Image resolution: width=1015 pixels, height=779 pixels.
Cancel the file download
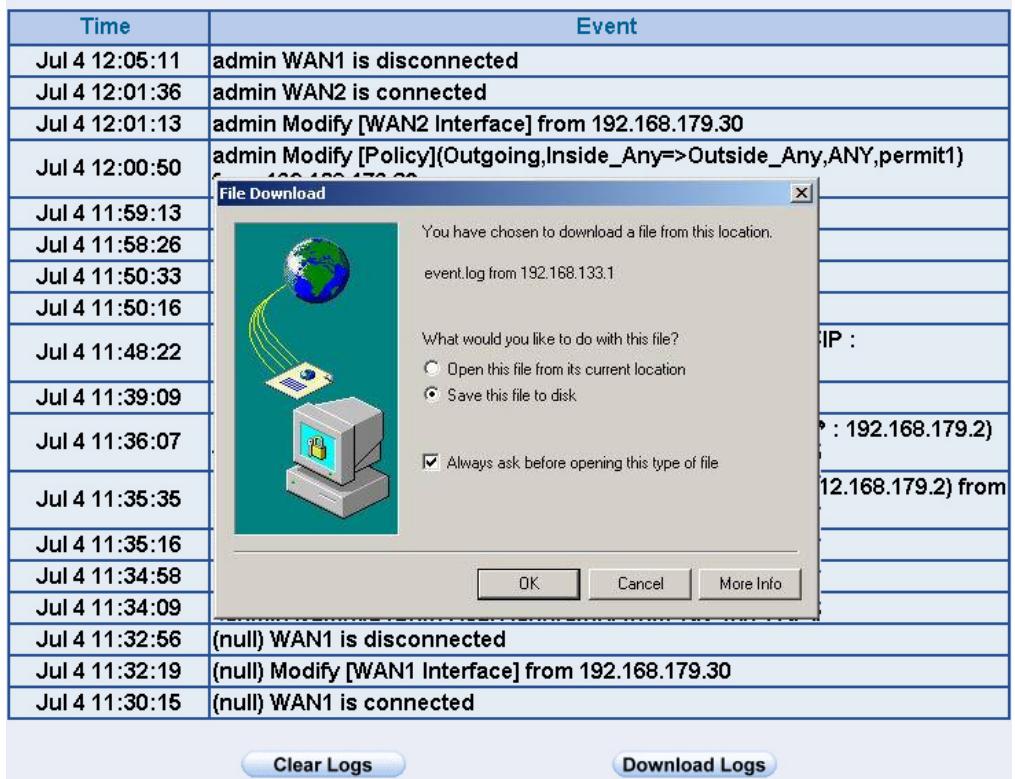(x=640, y=583)
